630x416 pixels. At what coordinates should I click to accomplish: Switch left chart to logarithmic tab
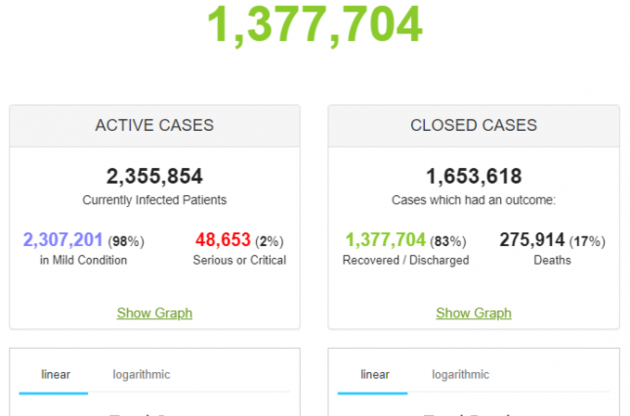(x=141, y=375)
